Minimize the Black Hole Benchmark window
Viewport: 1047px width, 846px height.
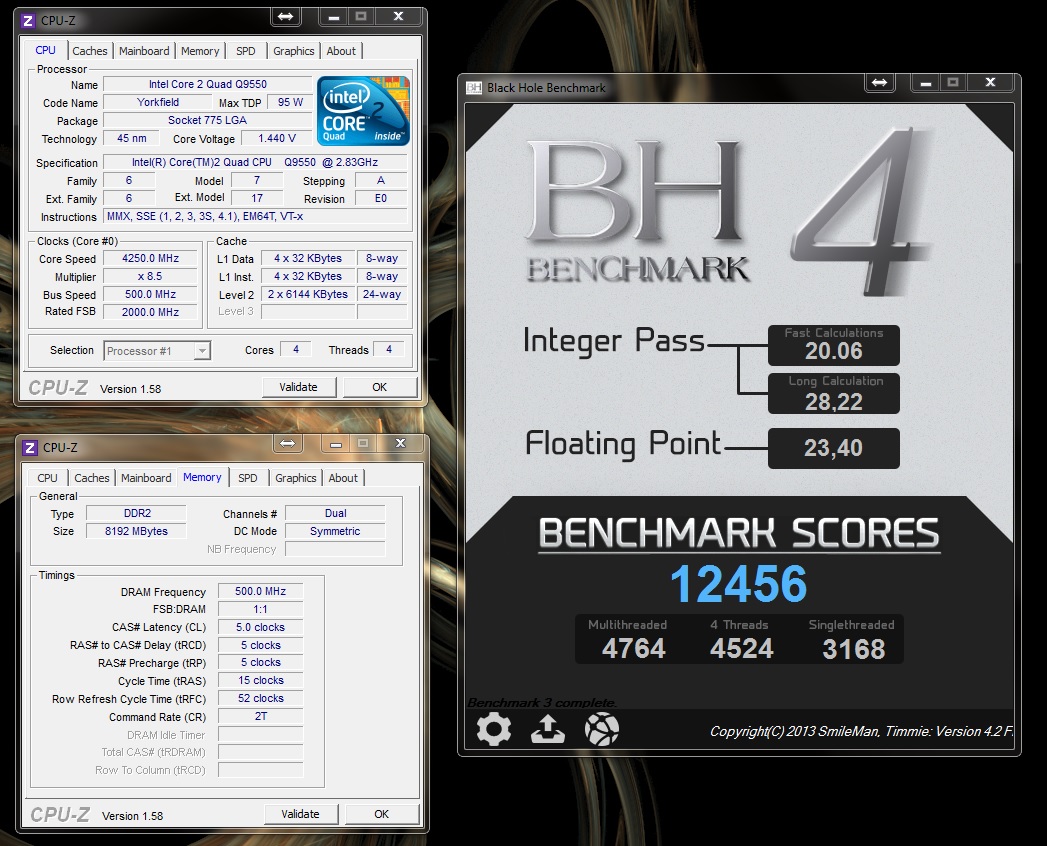(x=925, y=83)
